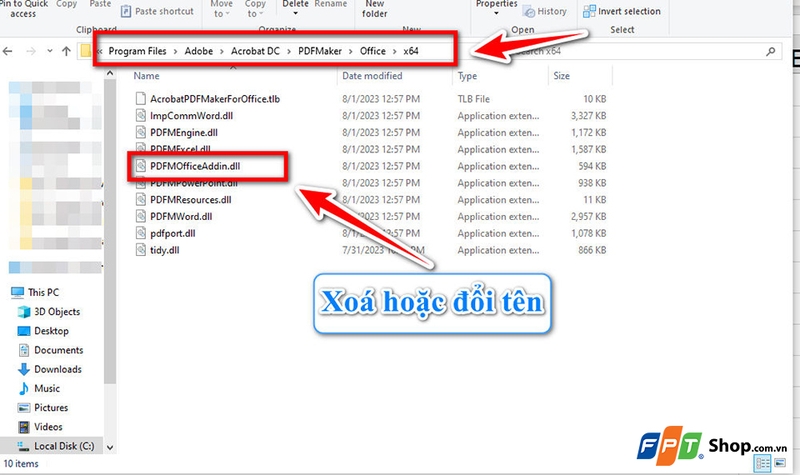
Task: Switch to Details view icon
Action: coord(763,464)
